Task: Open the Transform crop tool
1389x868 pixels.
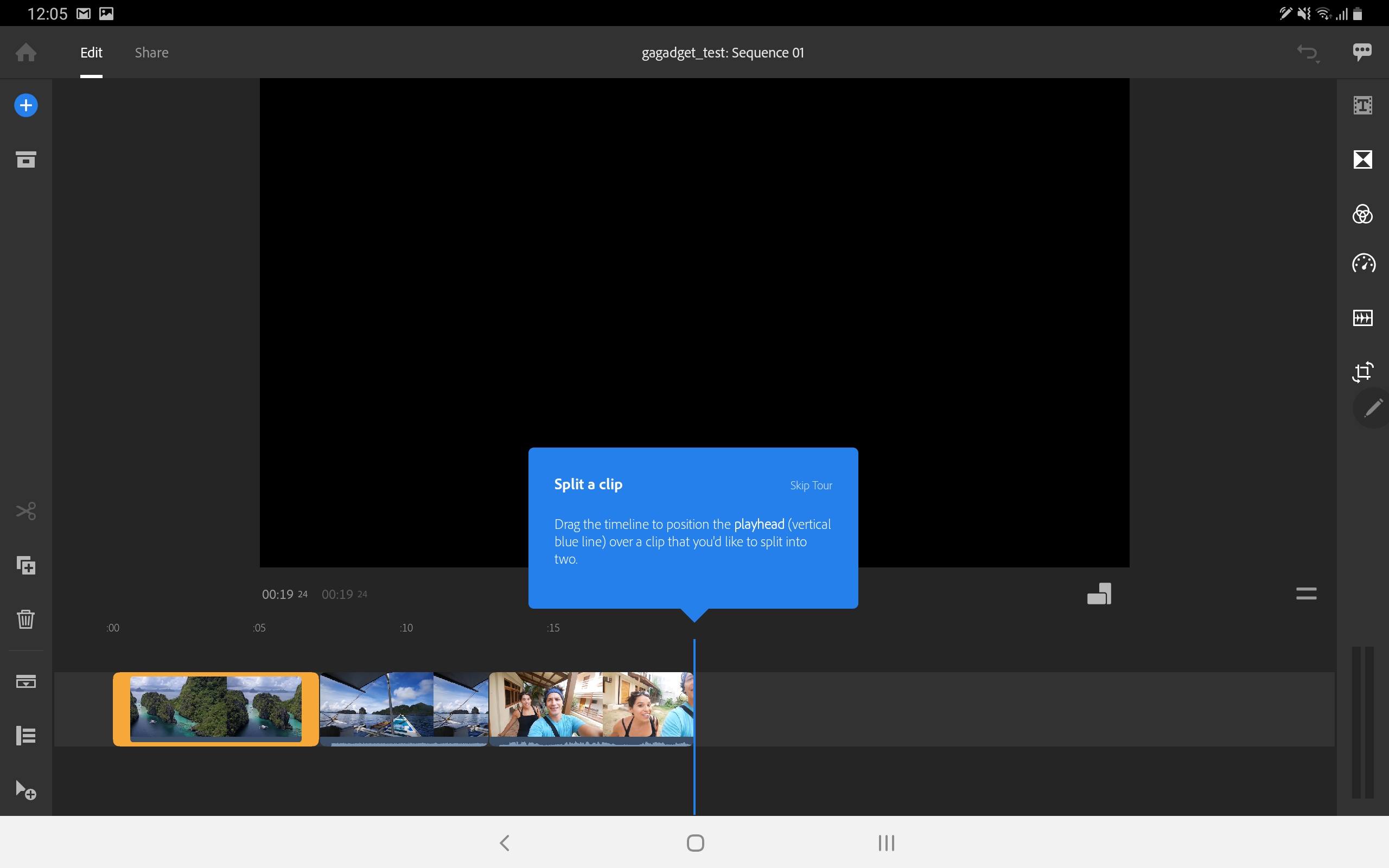Action: coord(1362,372)
